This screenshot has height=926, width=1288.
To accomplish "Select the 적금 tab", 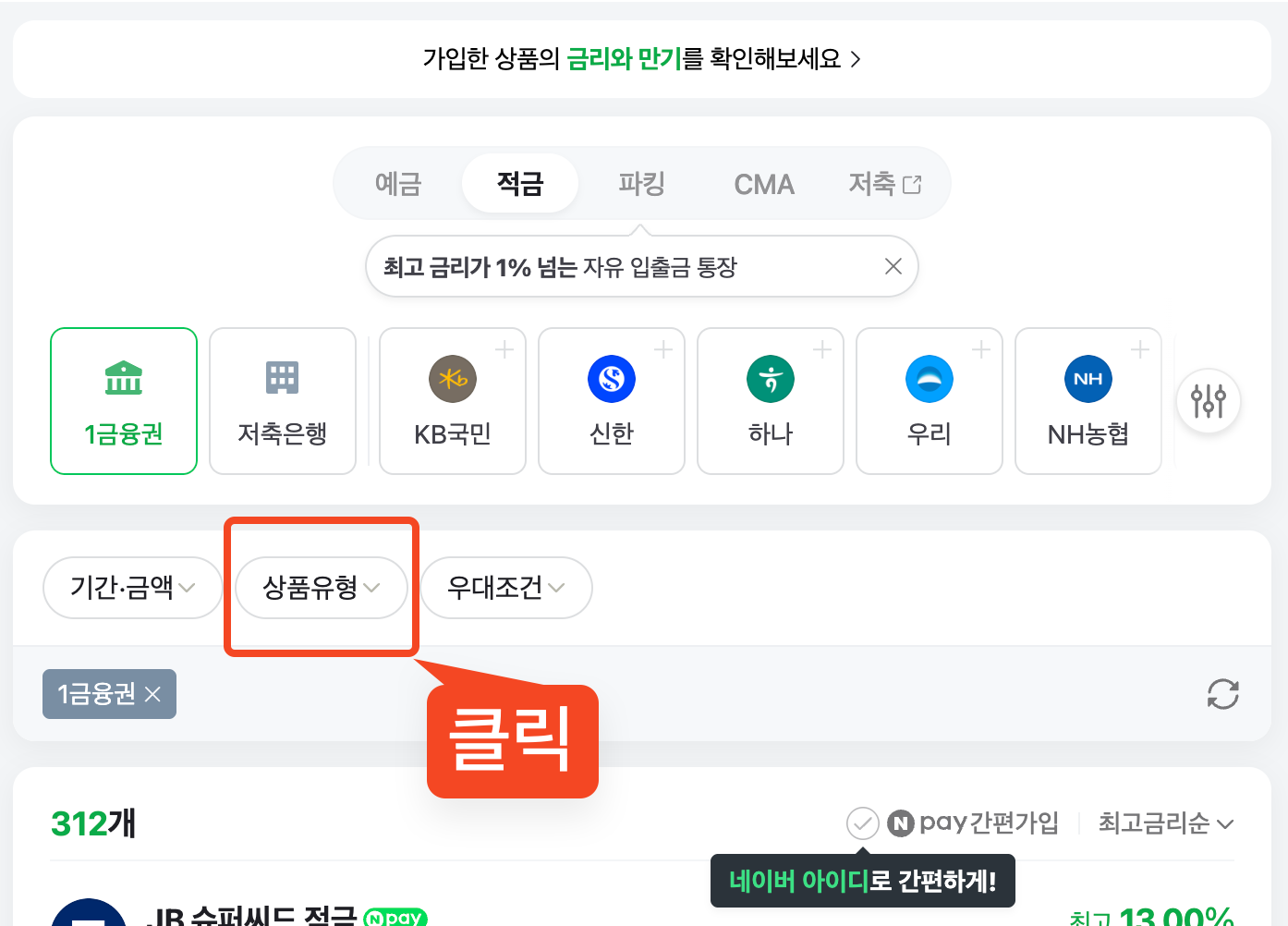I will tap(520, 183).
